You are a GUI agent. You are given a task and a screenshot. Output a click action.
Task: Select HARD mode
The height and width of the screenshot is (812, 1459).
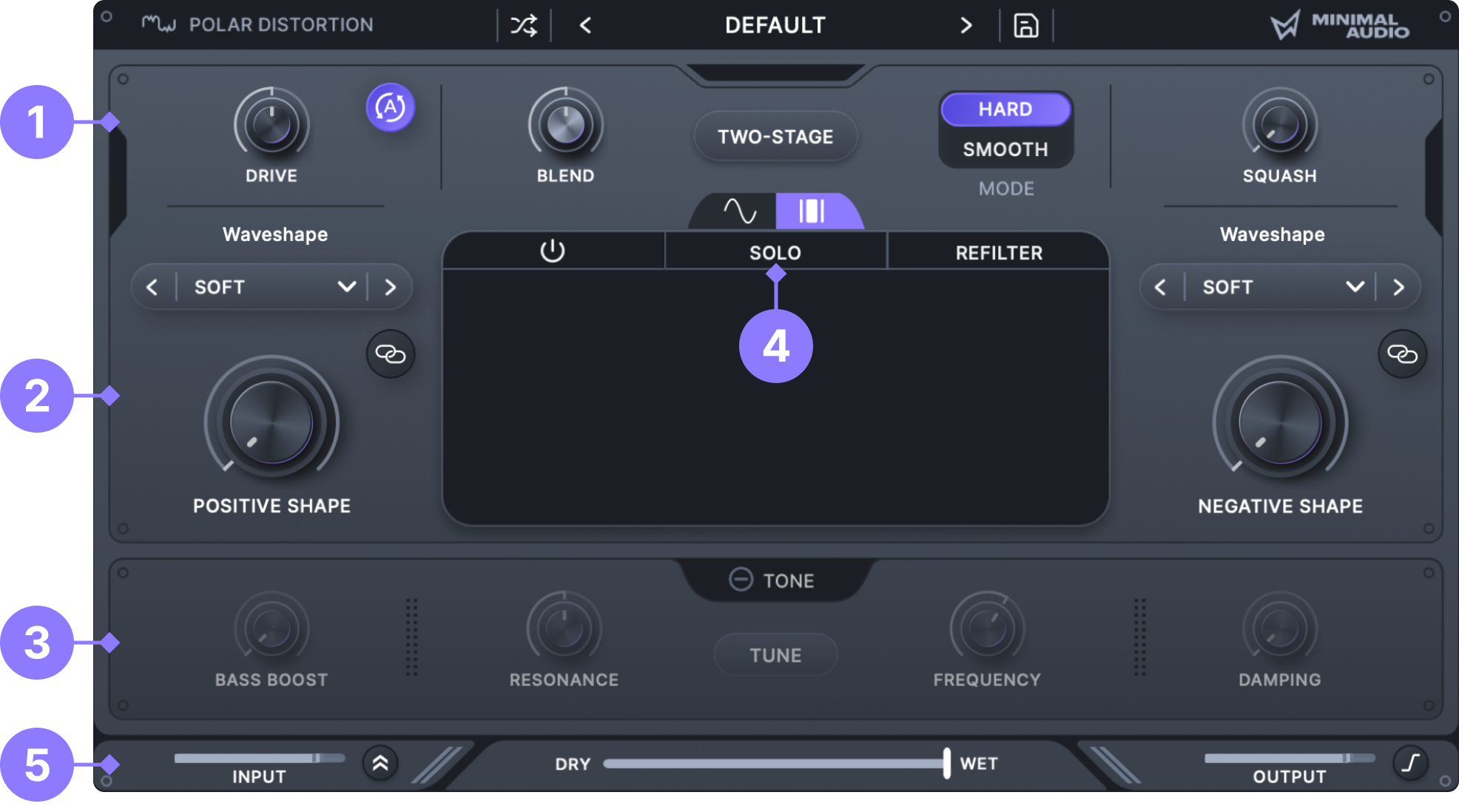click(x=1005, y=109)
